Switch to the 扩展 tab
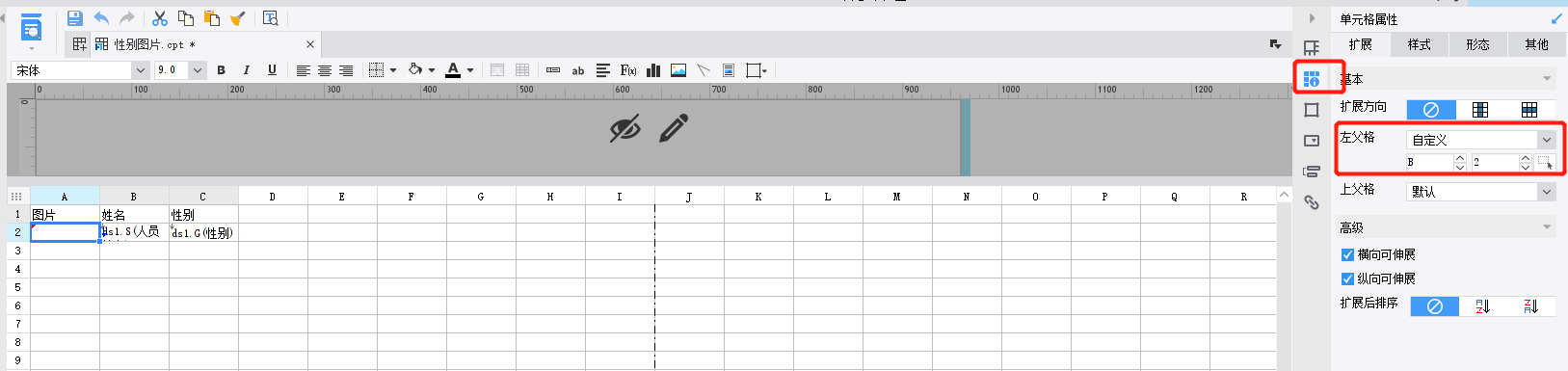The height and width of the screenshot is (371, 1568). click(1361, 44)
